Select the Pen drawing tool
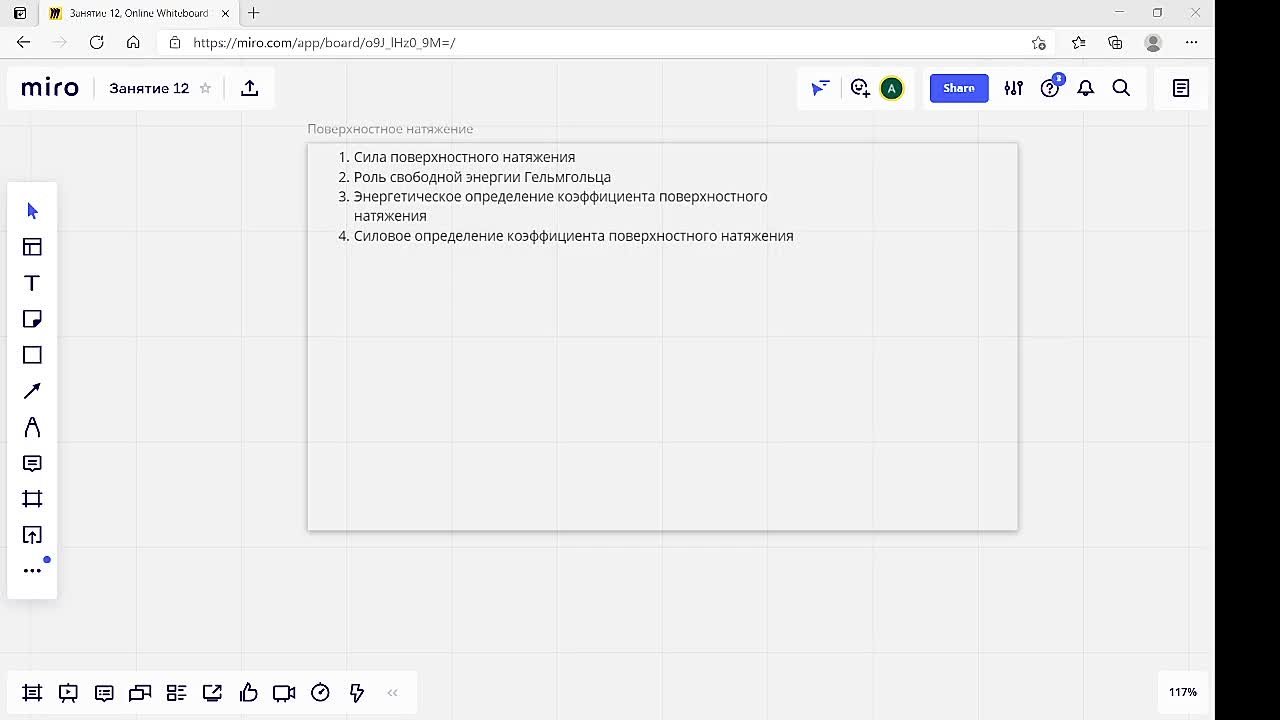 [x=32, y=427]
